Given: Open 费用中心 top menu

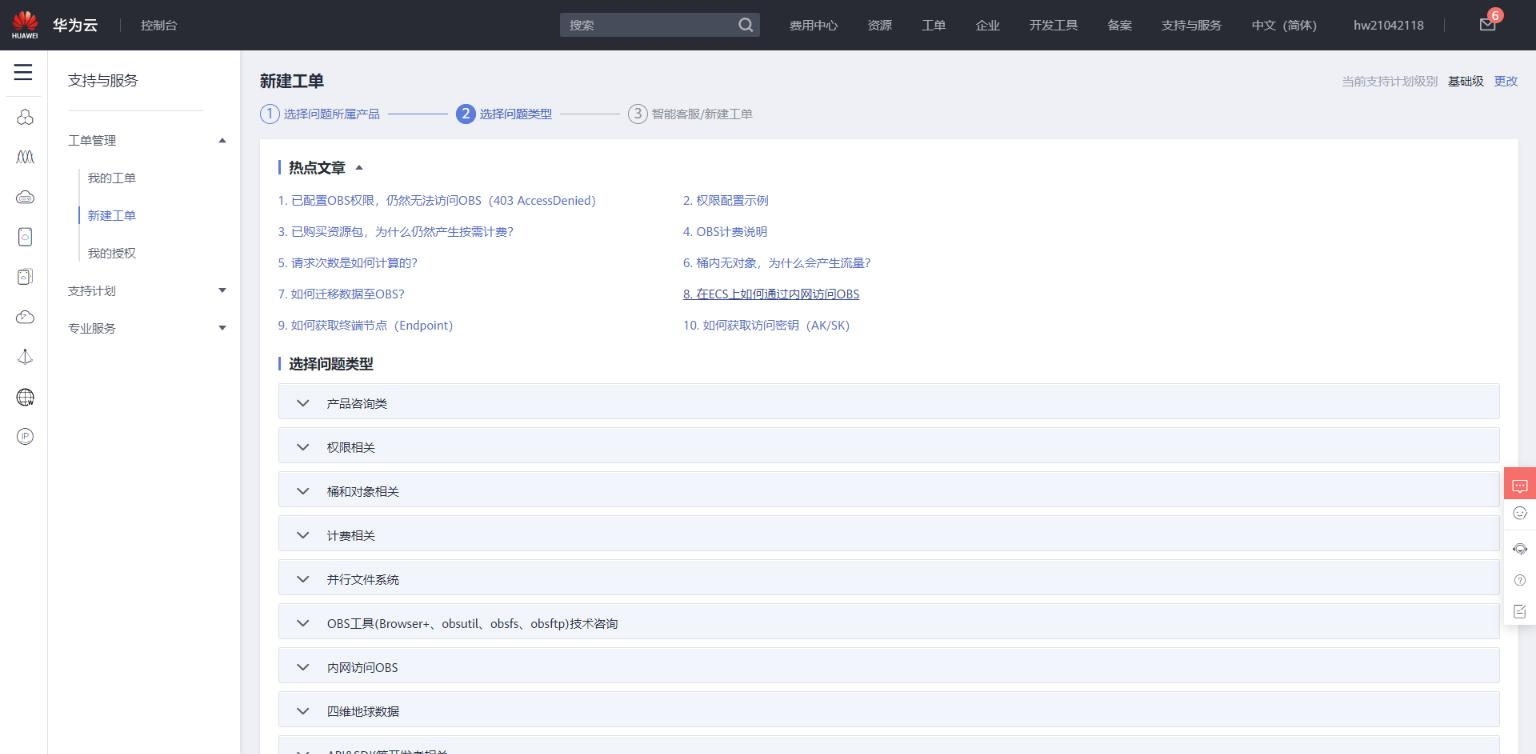Looking at the screenshot, I should pos(813,25).
